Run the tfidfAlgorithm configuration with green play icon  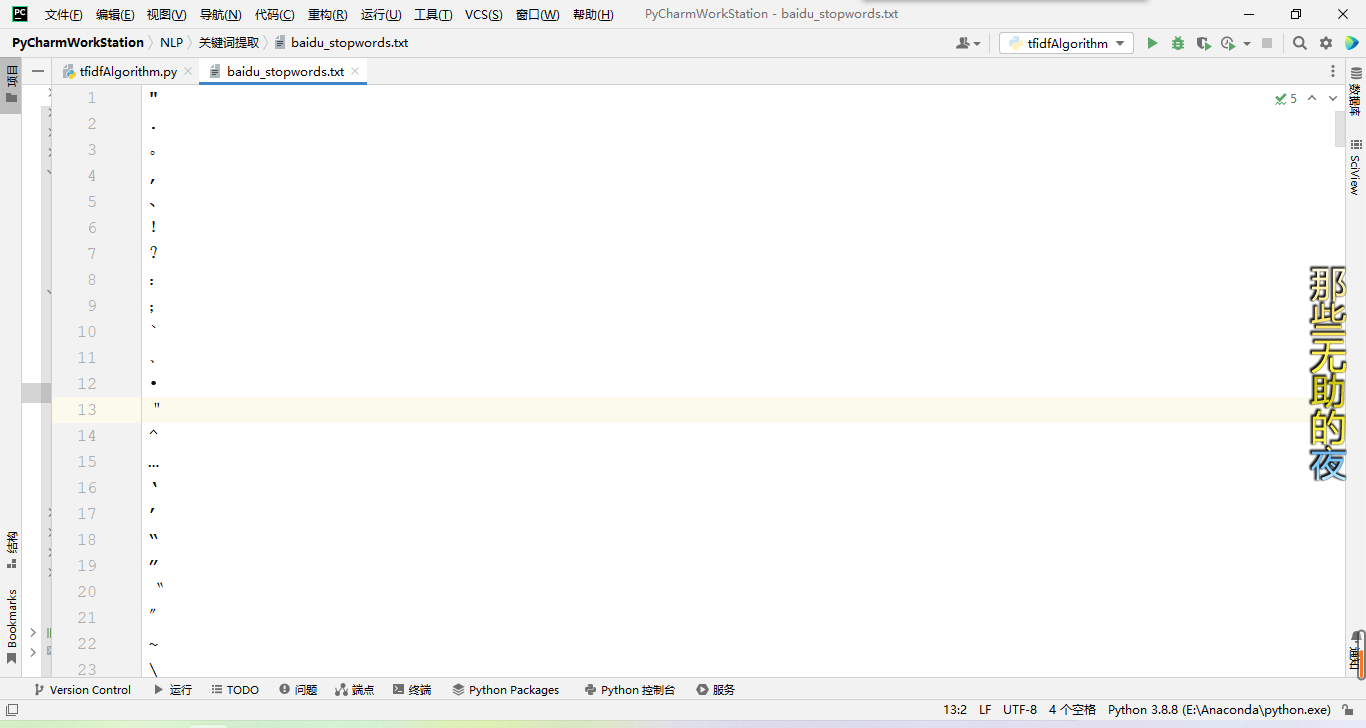pos(1152,43)
